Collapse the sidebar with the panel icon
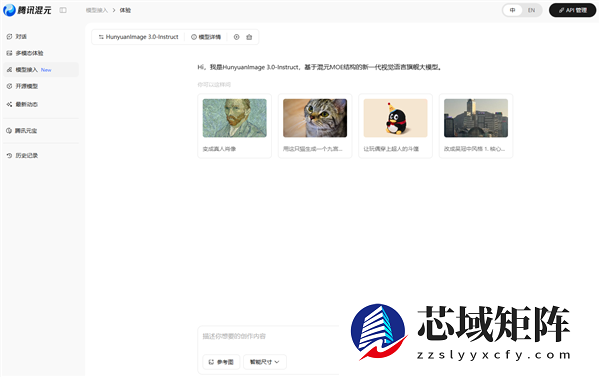 (63, 10)
